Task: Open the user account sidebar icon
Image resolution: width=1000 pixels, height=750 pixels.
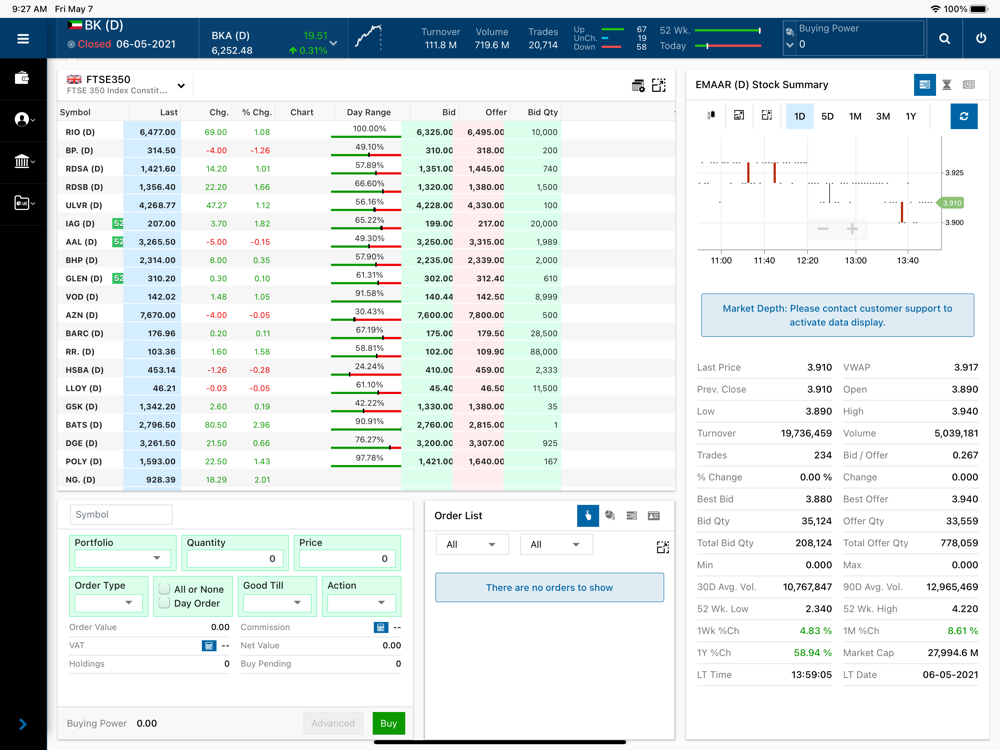Action: pos(22,119)
